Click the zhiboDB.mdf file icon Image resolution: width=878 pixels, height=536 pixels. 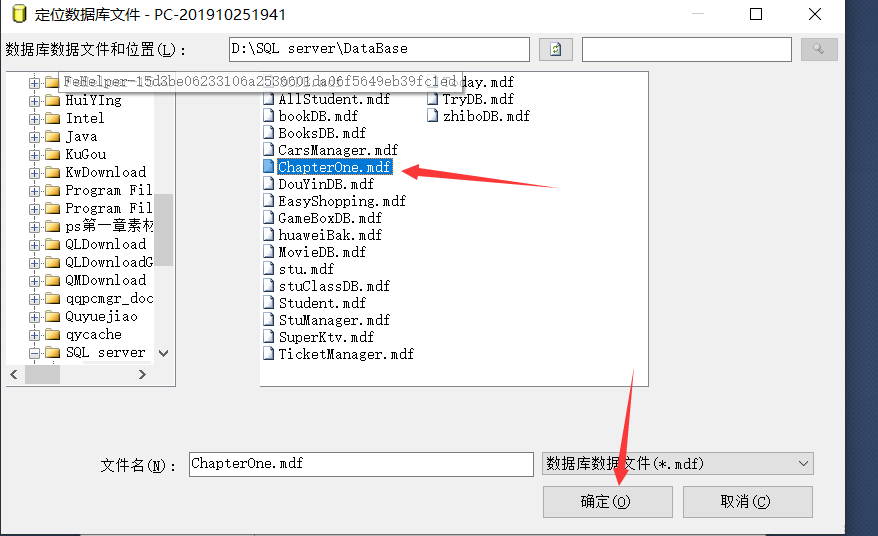(x=432, y=116)
